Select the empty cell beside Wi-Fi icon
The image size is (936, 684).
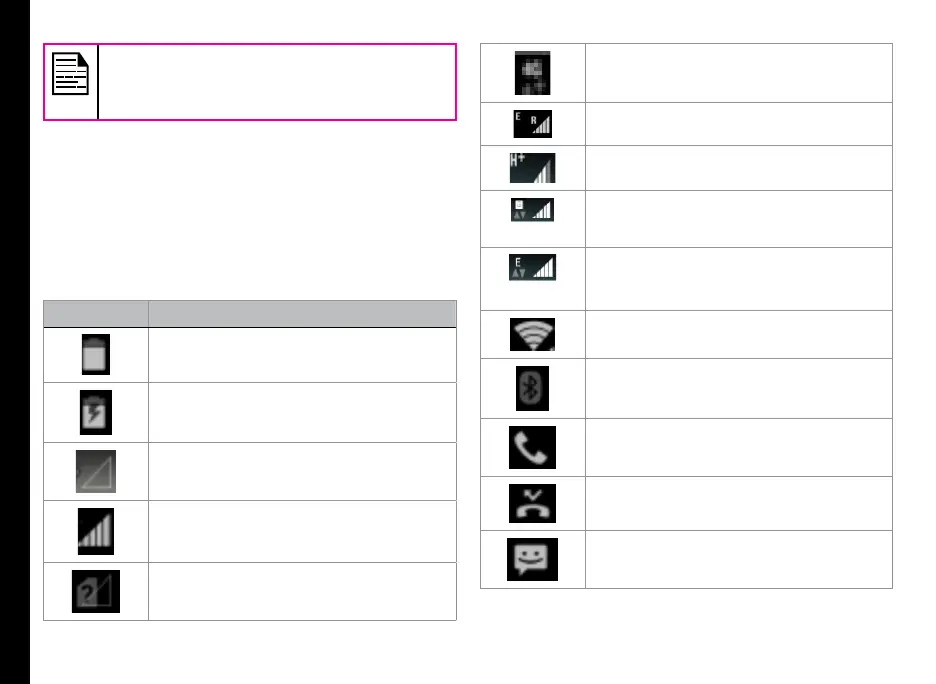(739, 334)
